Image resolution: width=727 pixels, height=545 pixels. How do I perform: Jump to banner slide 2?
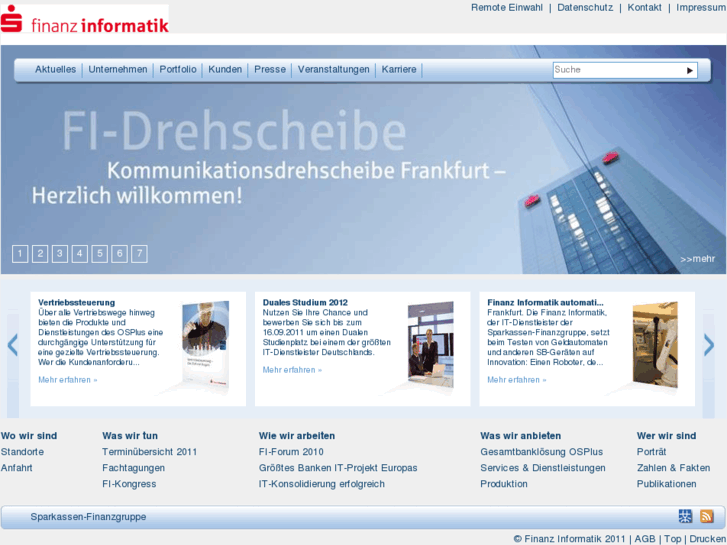40,254
